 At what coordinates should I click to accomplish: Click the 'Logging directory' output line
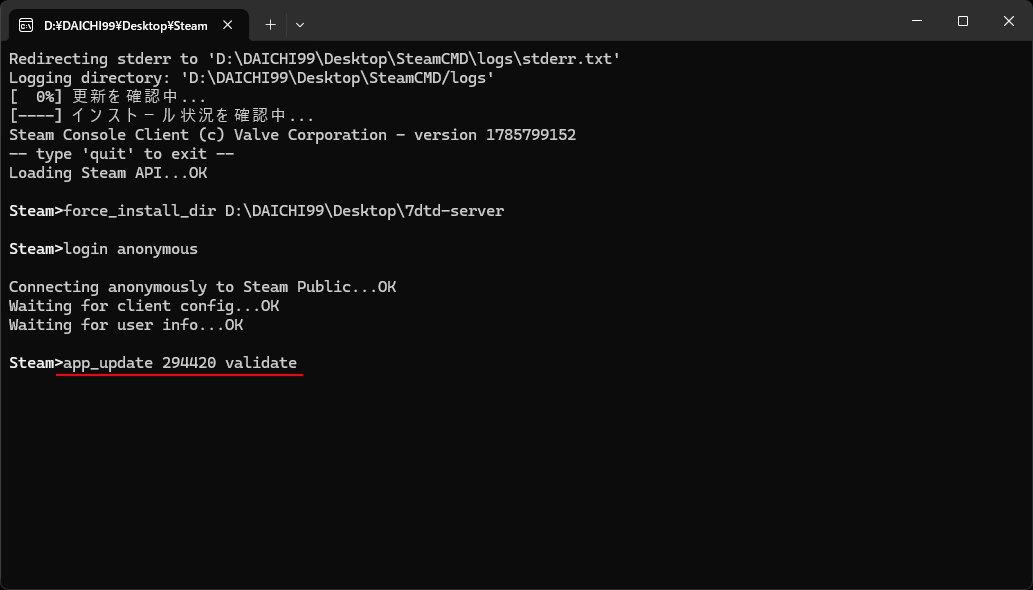click(252, 78)
